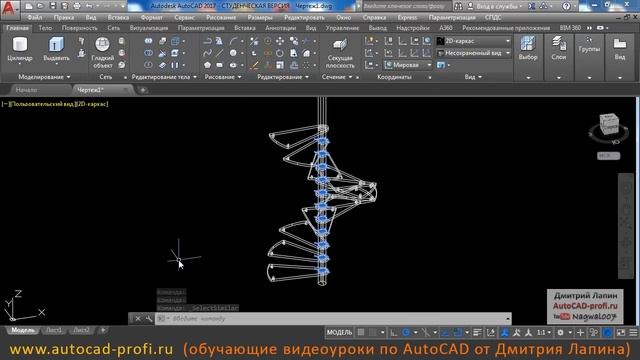Toggle grid display in status bar
The height and width of the screenshot is (360, 640).
(x=361, y=333)
